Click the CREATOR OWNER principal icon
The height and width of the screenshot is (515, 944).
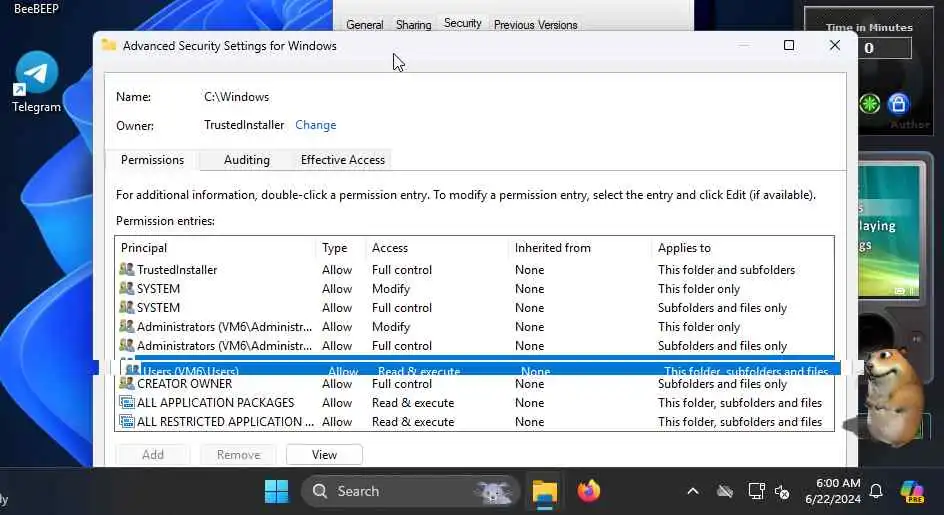[126, 383]
